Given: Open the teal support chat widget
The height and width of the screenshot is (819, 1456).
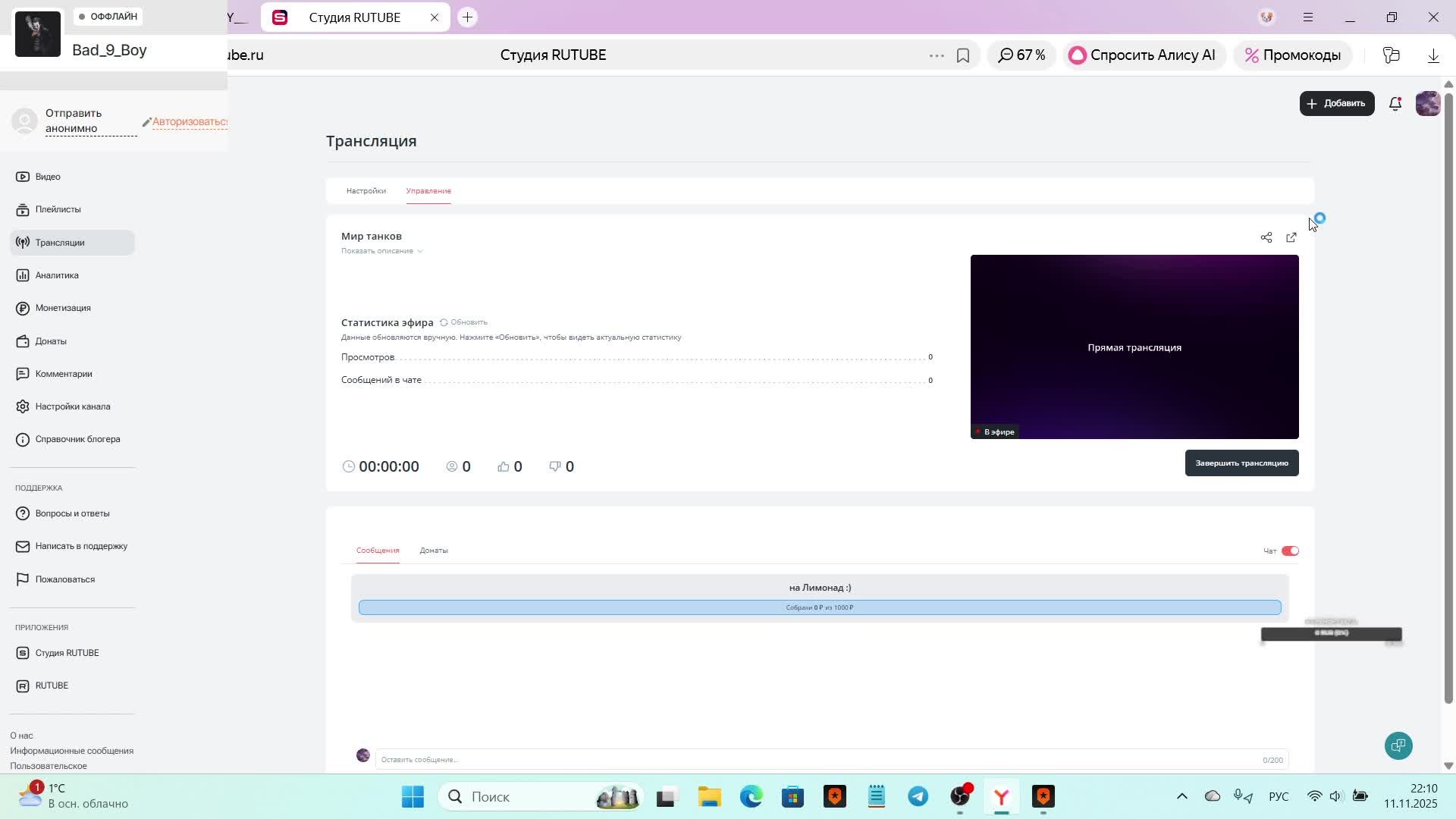Looking at the screenshot, I should tap(1398, 745).
